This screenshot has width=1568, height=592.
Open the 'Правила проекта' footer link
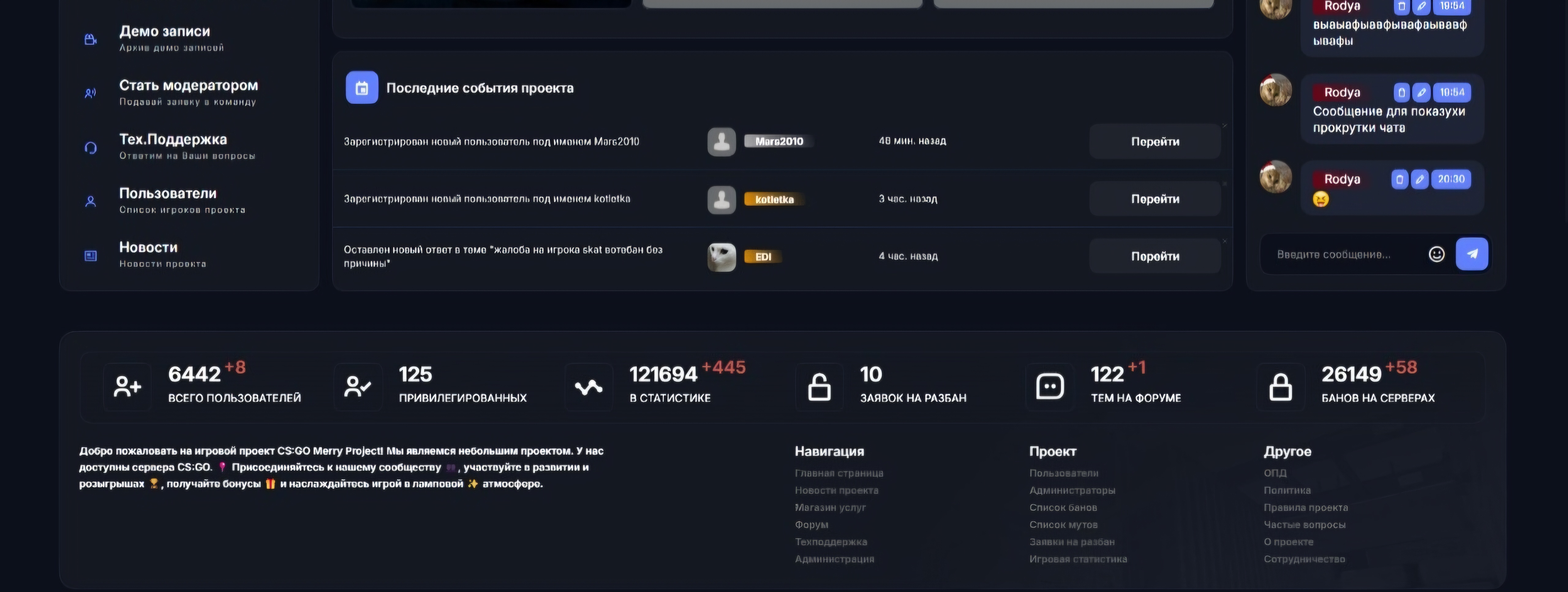pos(1305,507)
